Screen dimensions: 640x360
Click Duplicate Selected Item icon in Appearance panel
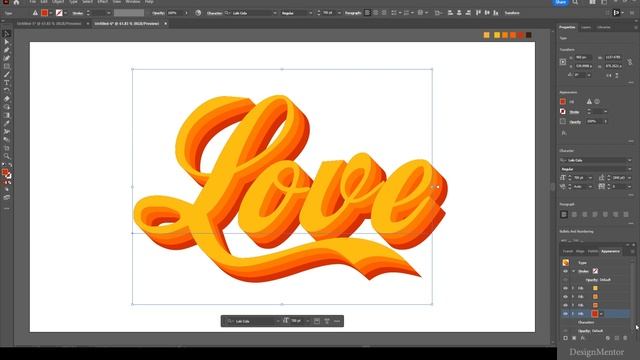617,338
